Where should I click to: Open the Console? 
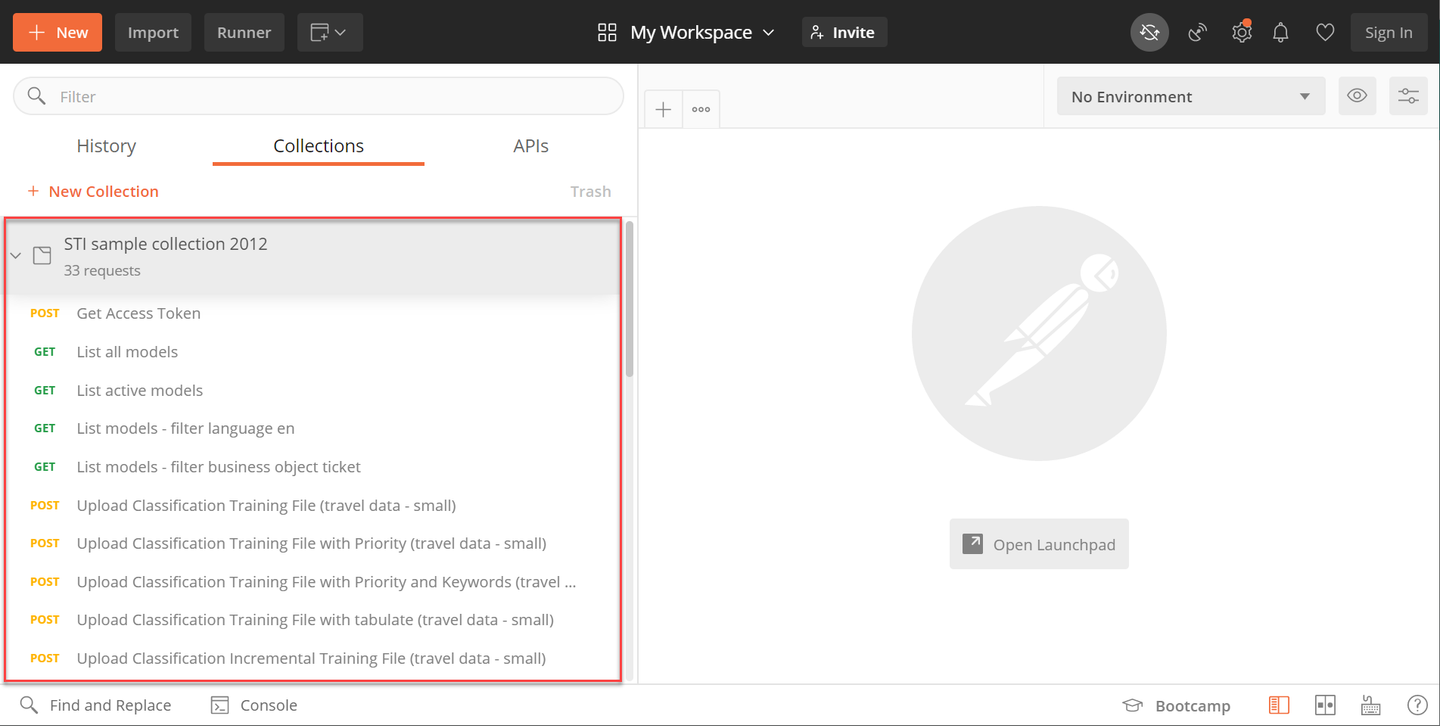click(x=254, y=705)
